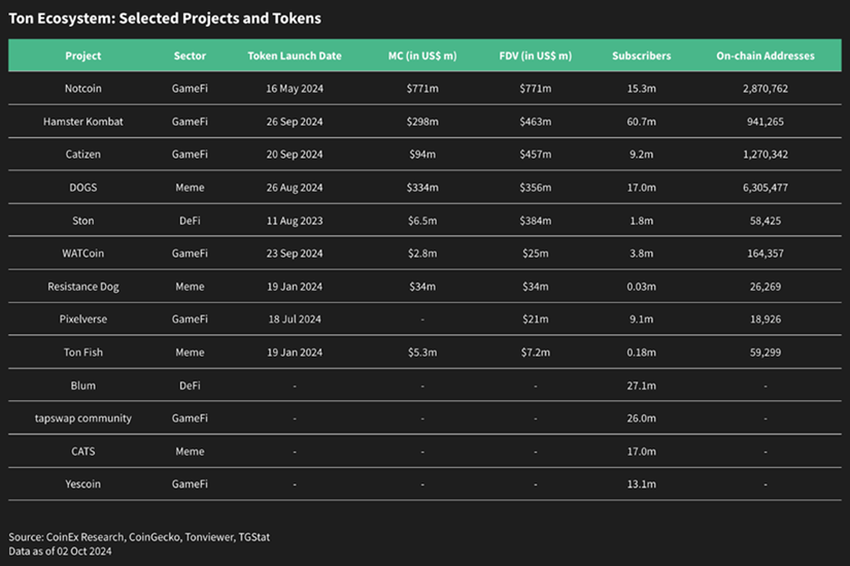Screen dimensions: 850x566
Task: Click the source line mentioning CoinEx Research
Action: click(x=139, y=537)
